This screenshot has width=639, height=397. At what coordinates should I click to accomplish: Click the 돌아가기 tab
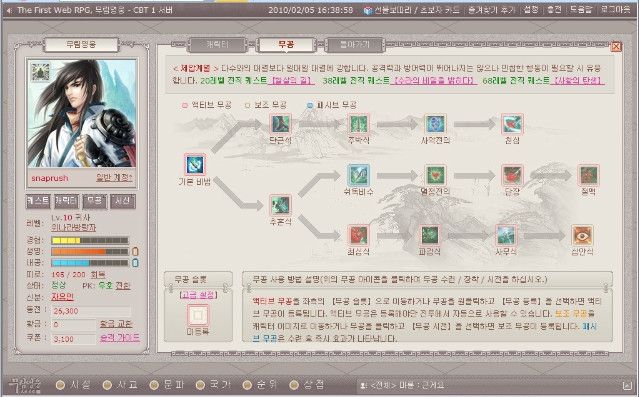[x=355, y=45]
